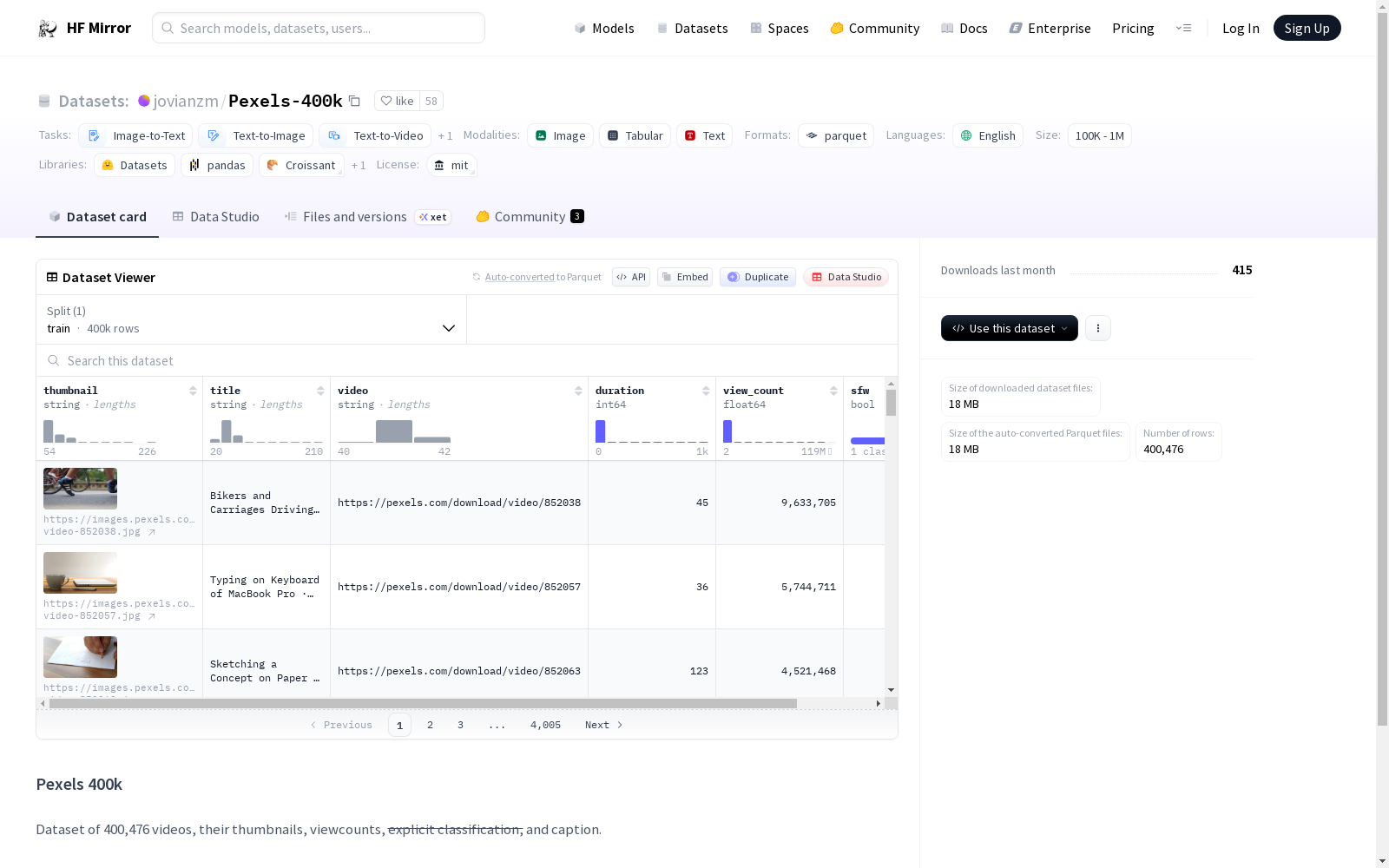Go to Spaces in the top navigation
This screenshot has width=1389, height=868.
pos(779,28)
